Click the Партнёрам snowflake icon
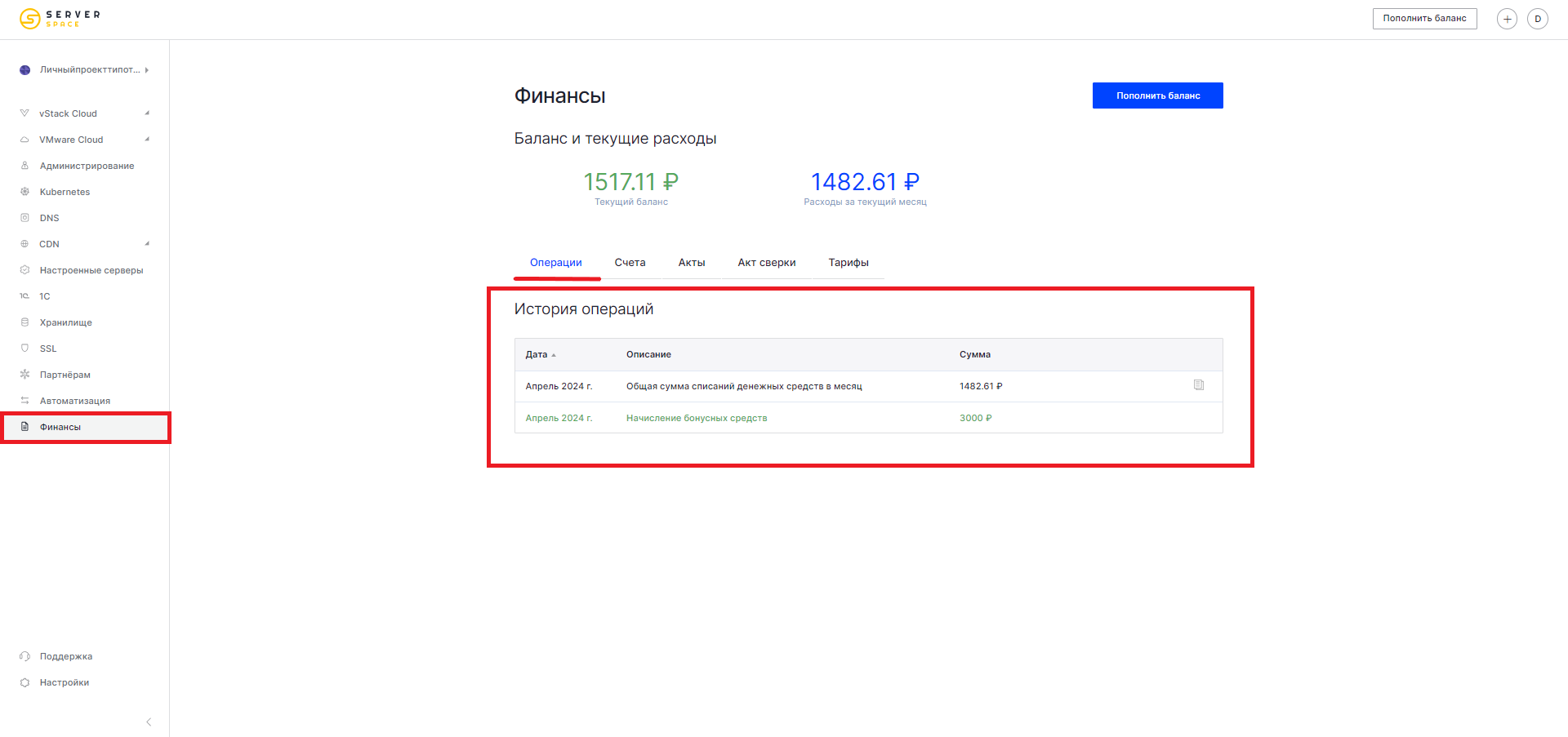1568x737 pixels. tap(24, 375)
